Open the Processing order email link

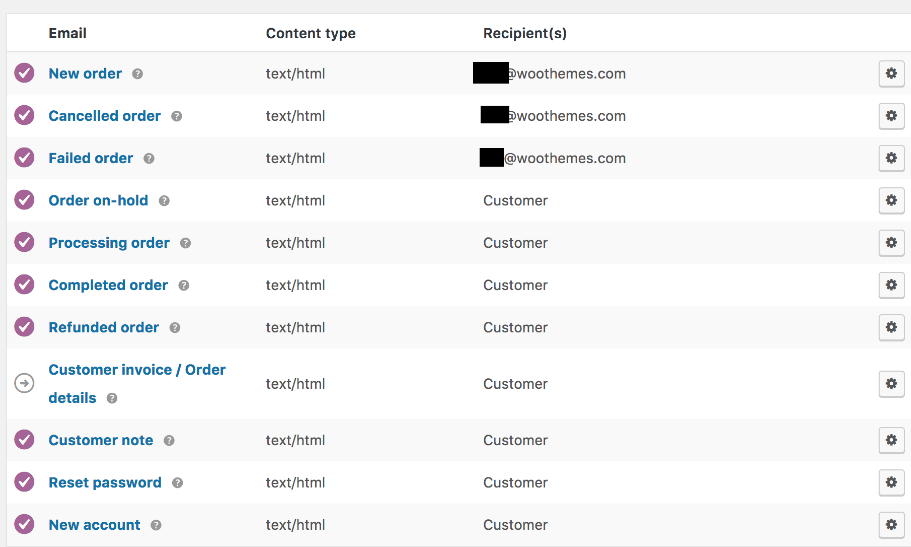109,243
